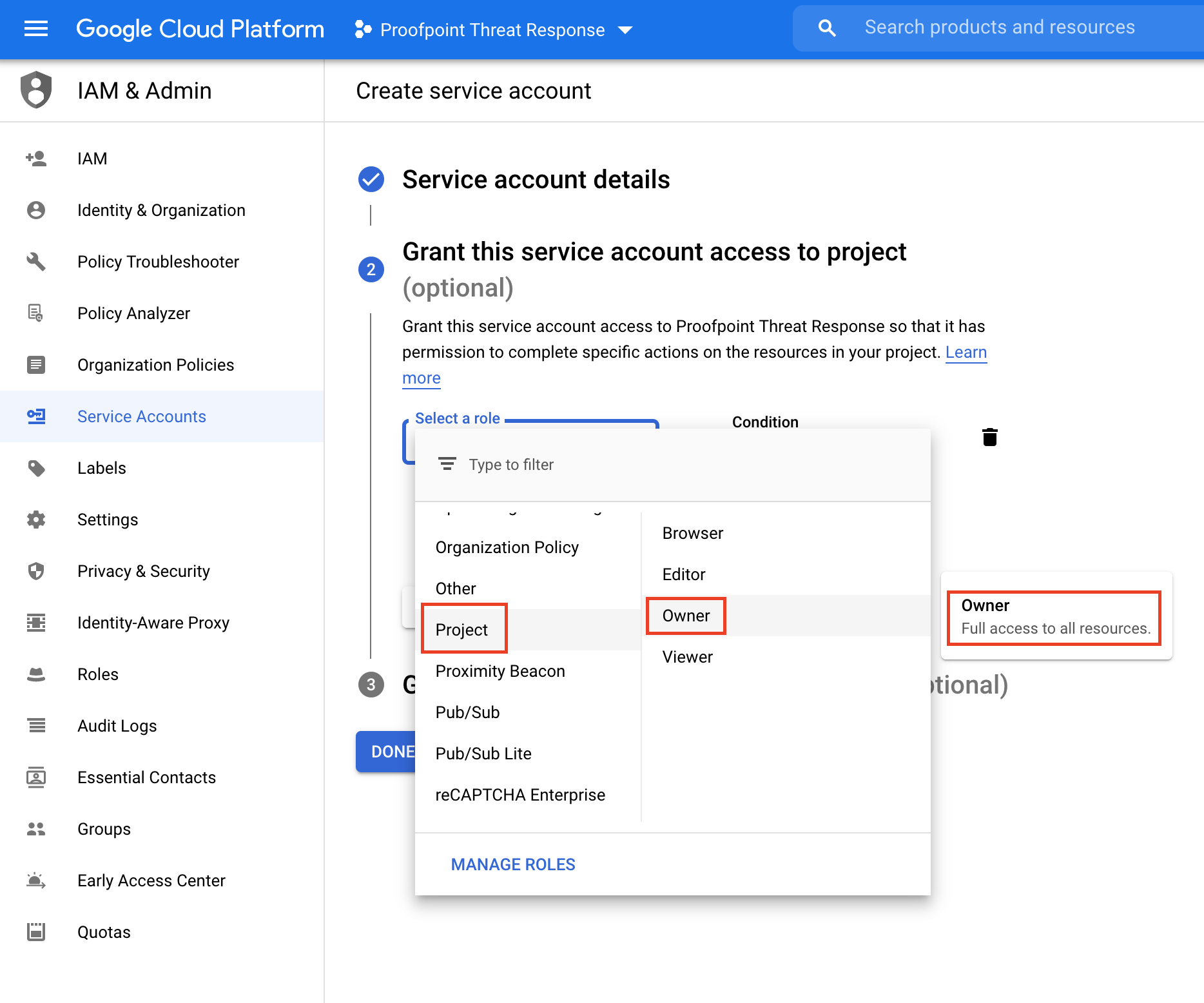
Task: Click the Organization Policies icon
Action: pyautogui.click(x=36, y=365)
